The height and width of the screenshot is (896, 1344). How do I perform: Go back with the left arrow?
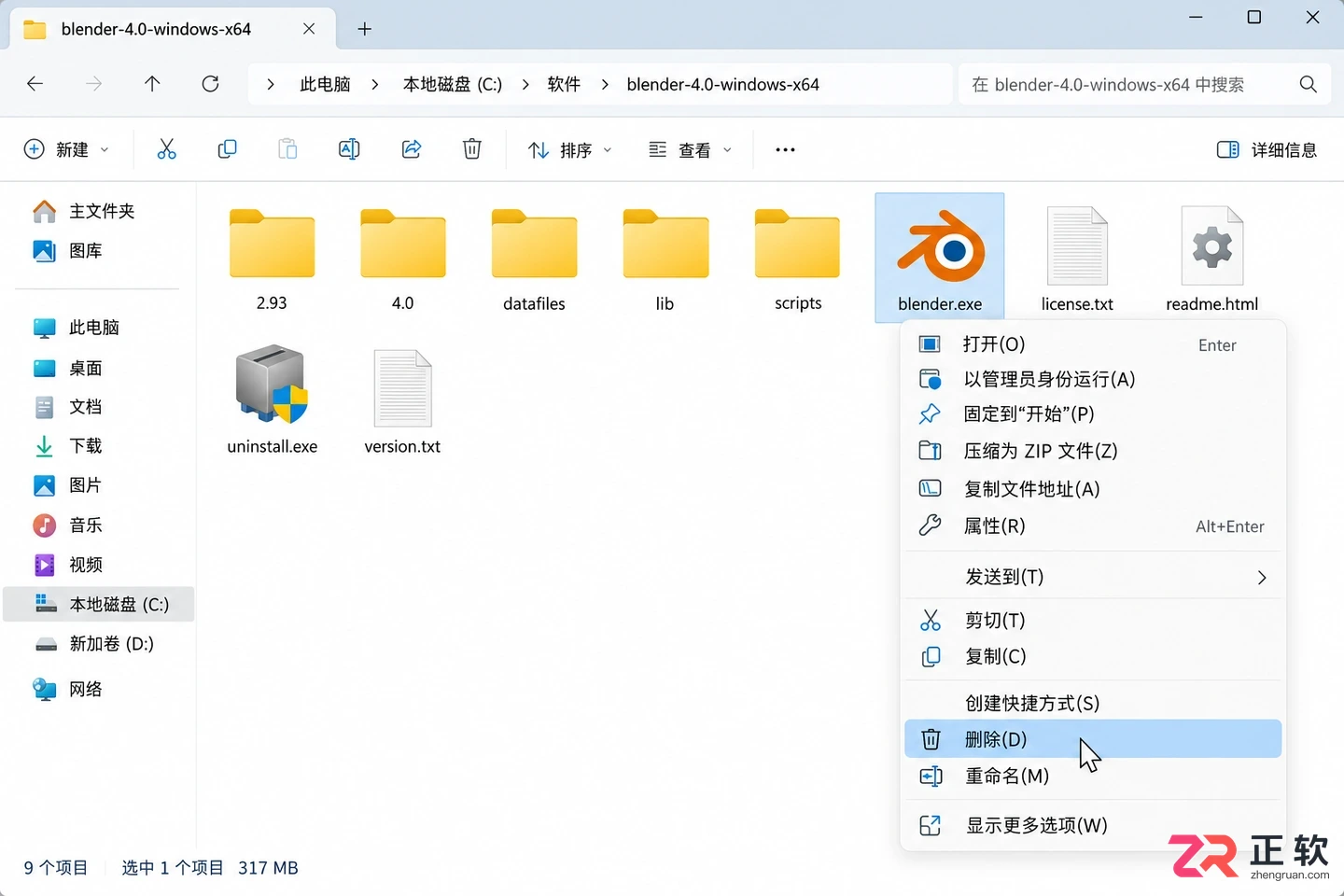tap(35, 84)
